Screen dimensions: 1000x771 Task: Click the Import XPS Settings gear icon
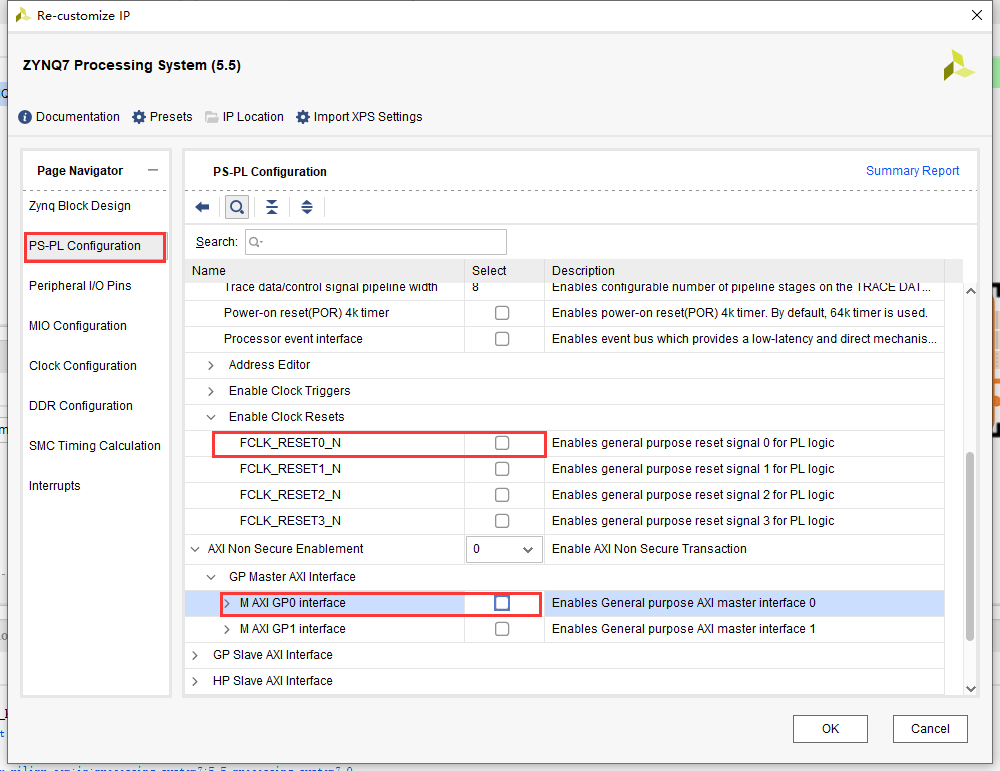click(x=303, y=117)
